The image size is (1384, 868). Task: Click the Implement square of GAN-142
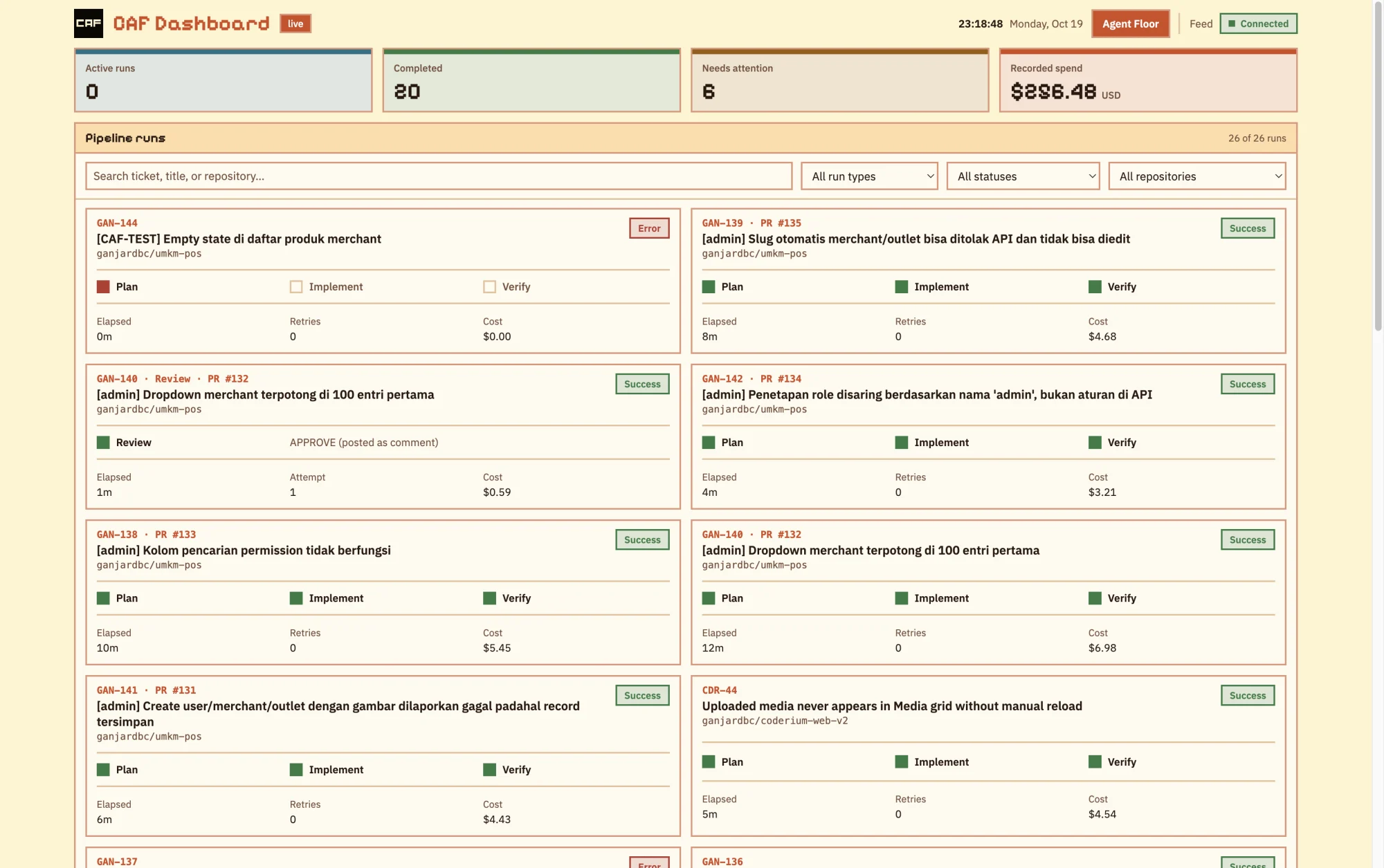pos(902,443)
